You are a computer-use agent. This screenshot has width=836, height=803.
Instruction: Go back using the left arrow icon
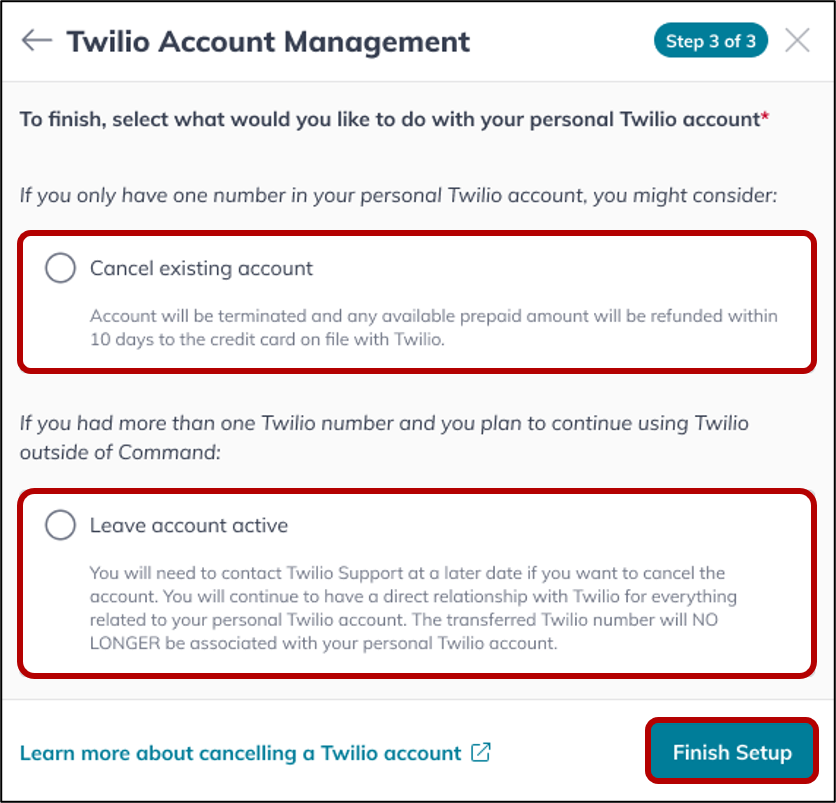tap(37, 41)
